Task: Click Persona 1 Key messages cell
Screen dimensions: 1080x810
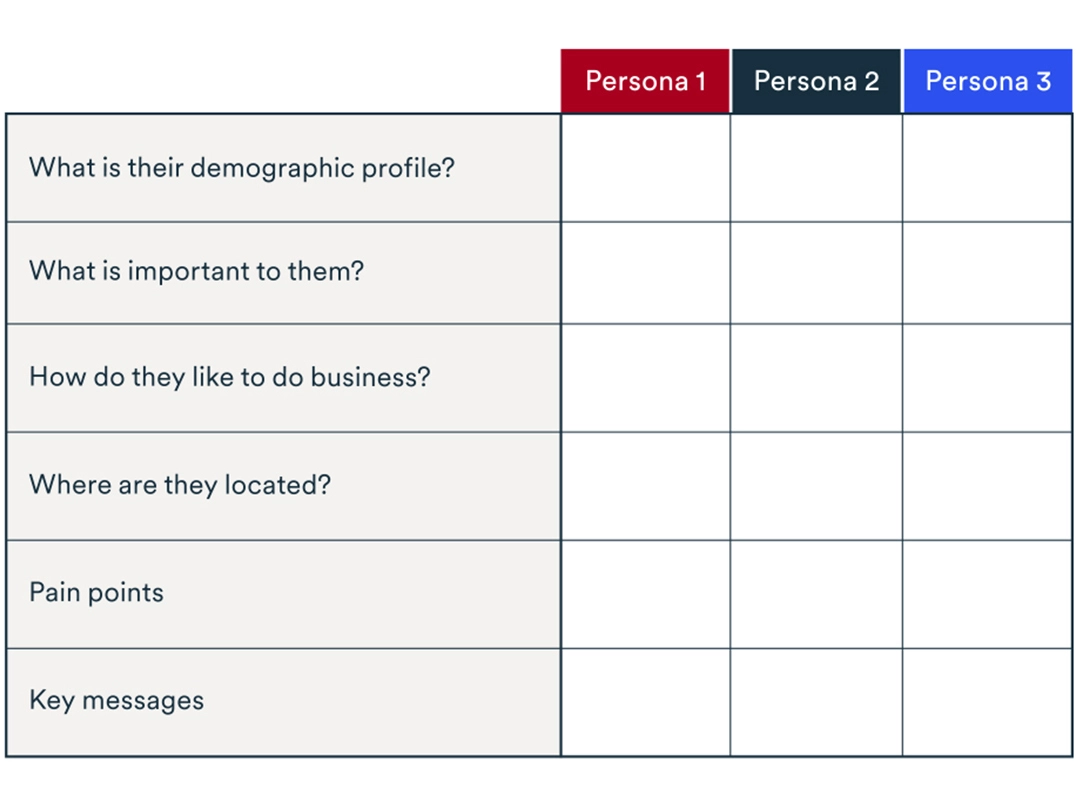Action: (645, 702)
